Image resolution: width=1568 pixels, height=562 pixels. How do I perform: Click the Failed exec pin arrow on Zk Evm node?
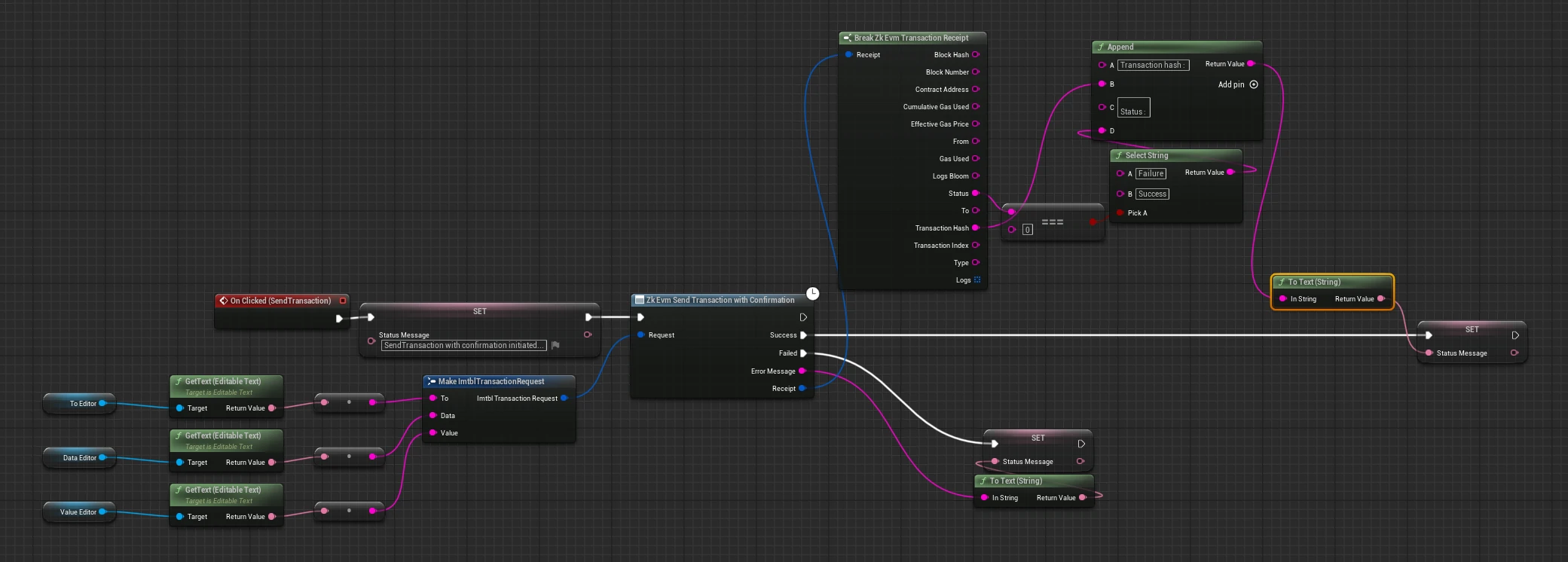coord(803,353)
